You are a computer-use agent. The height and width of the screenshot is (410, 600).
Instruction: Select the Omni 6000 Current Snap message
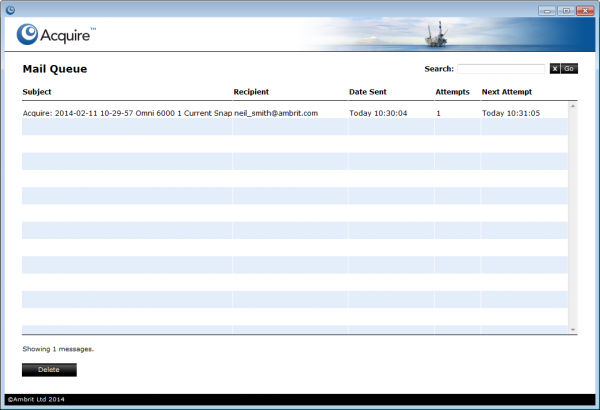pos(127,113)
